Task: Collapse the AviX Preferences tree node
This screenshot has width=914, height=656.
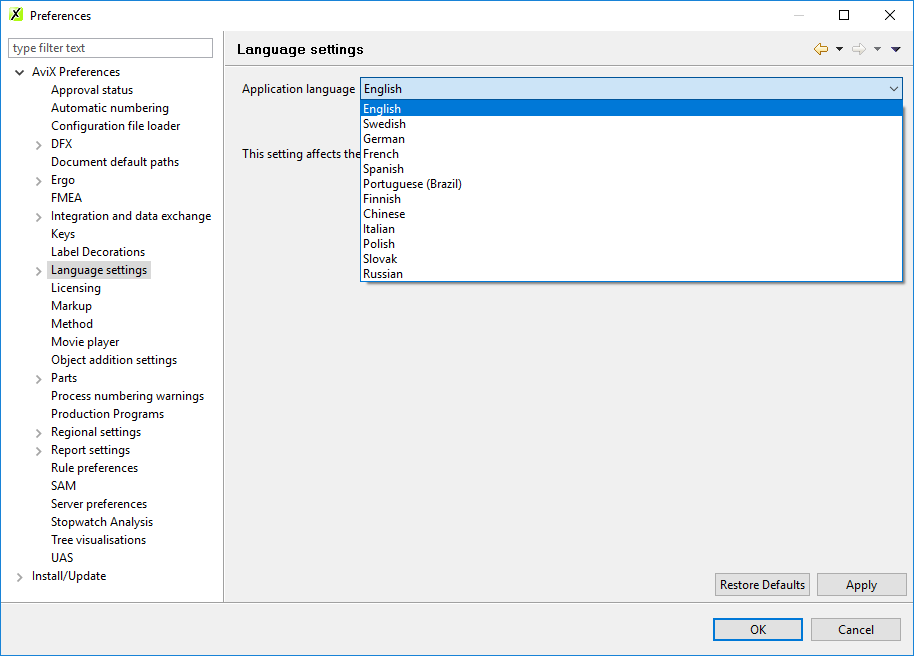Action: coord(19,71)
